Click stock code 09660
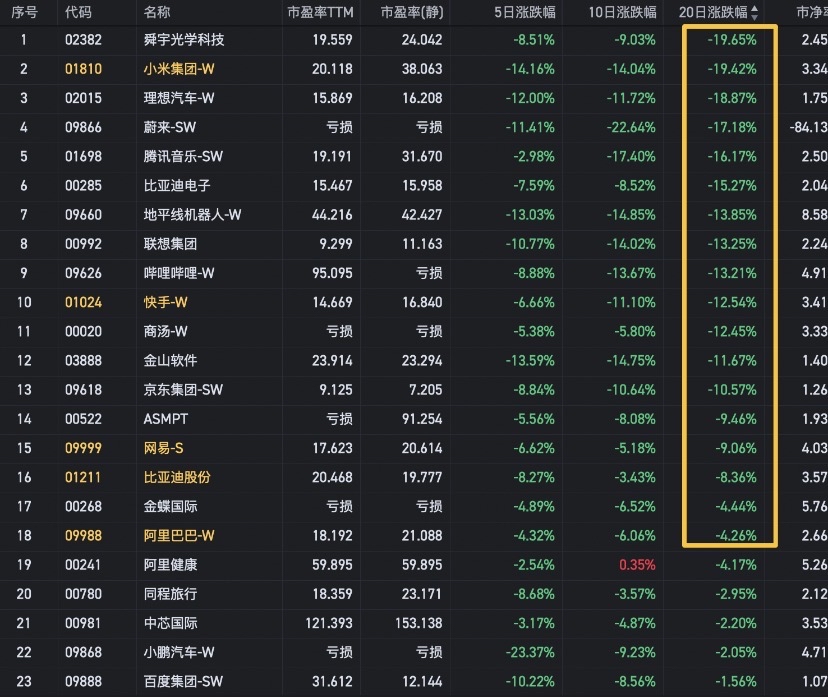Screen dimensions: 828x697 [x=83, y=215]
